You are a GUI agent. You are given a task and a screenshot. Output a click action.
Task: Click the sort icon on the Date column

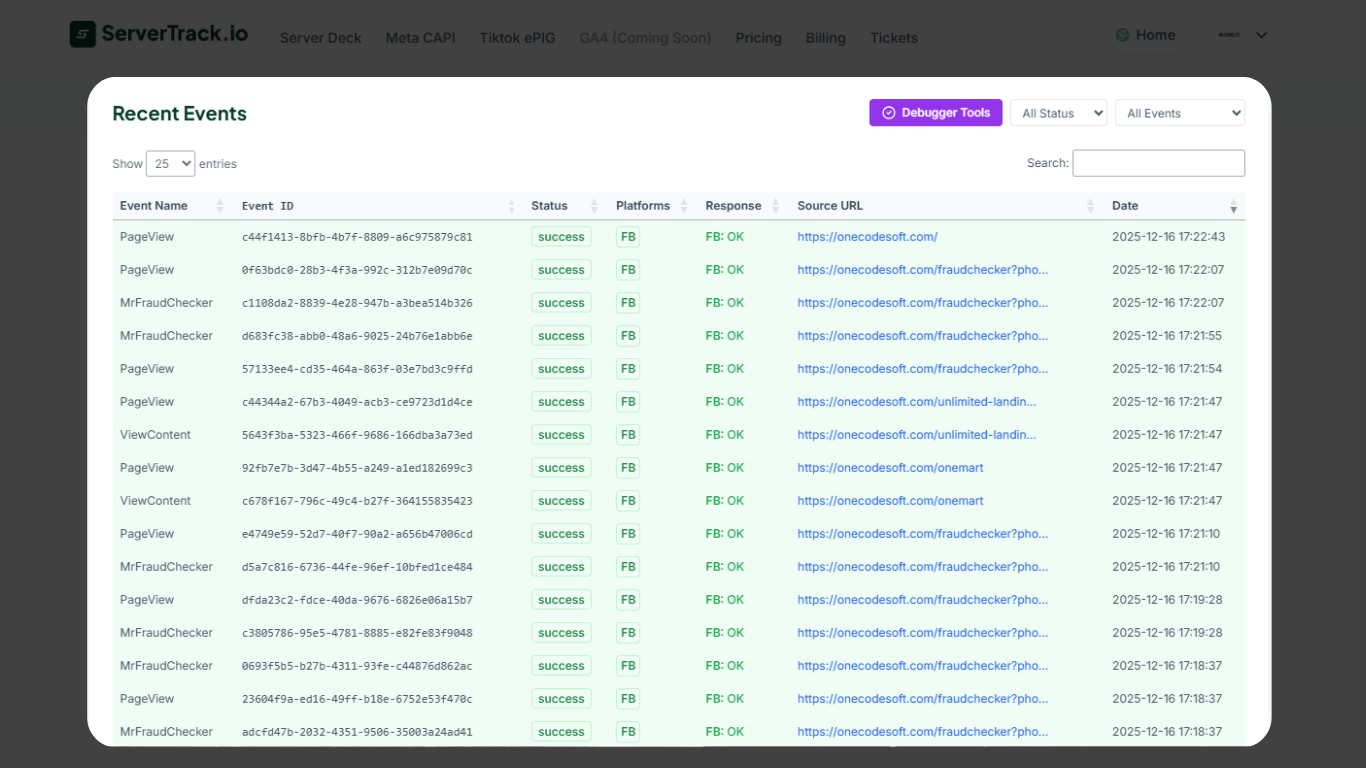(1234, 205)
